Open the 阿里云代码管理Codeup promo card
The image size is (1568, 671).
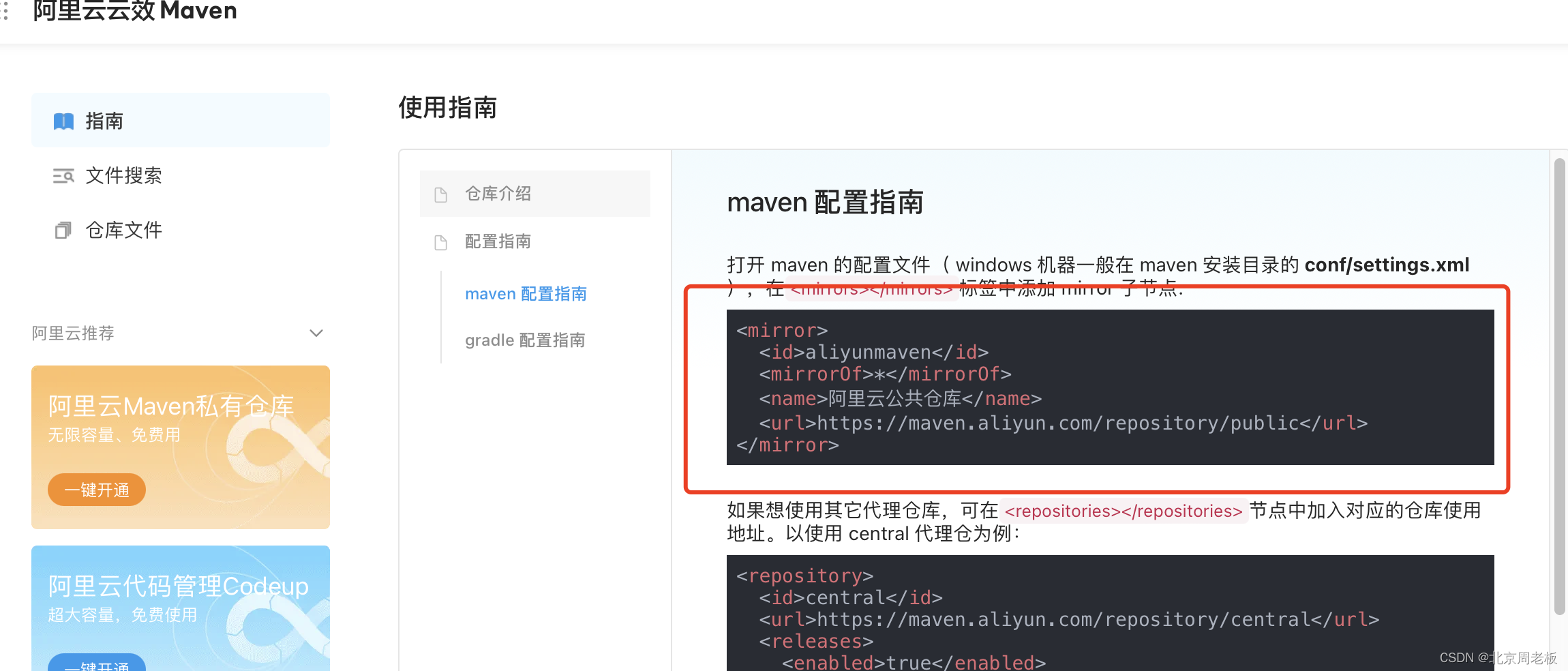tap(181, 608)
